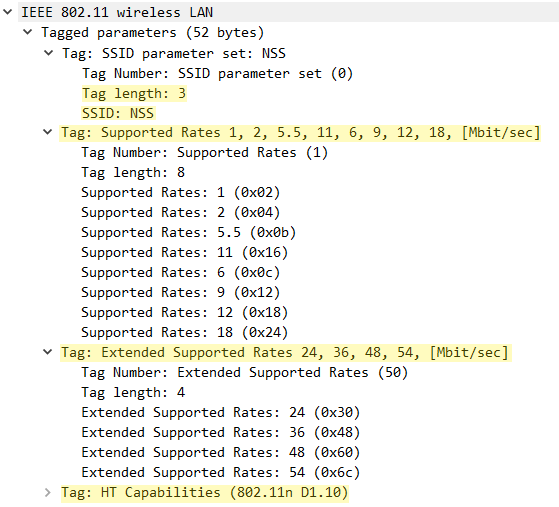Expand the HT Capabilities tag
Viewport: 559px width, 507px height.
[x=47, y=492]
